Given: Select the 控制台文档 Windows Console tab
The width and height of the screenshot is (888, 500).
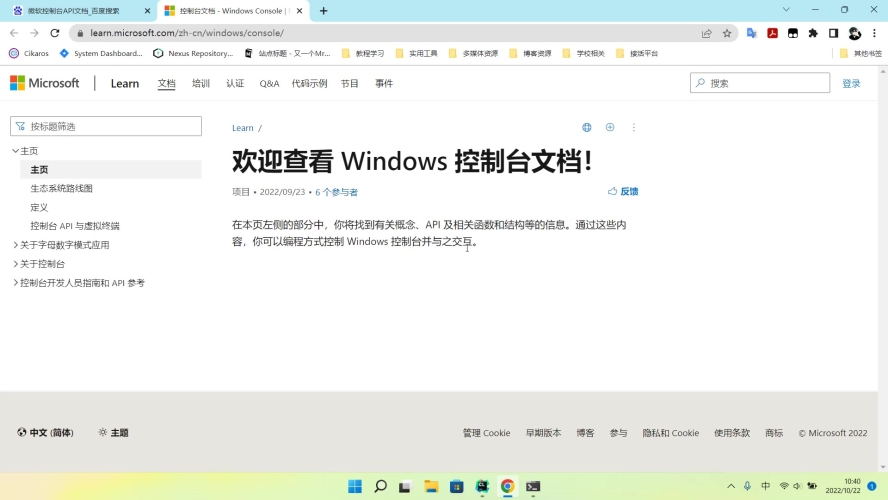Looking at the screenshot, I should point(233,11).
